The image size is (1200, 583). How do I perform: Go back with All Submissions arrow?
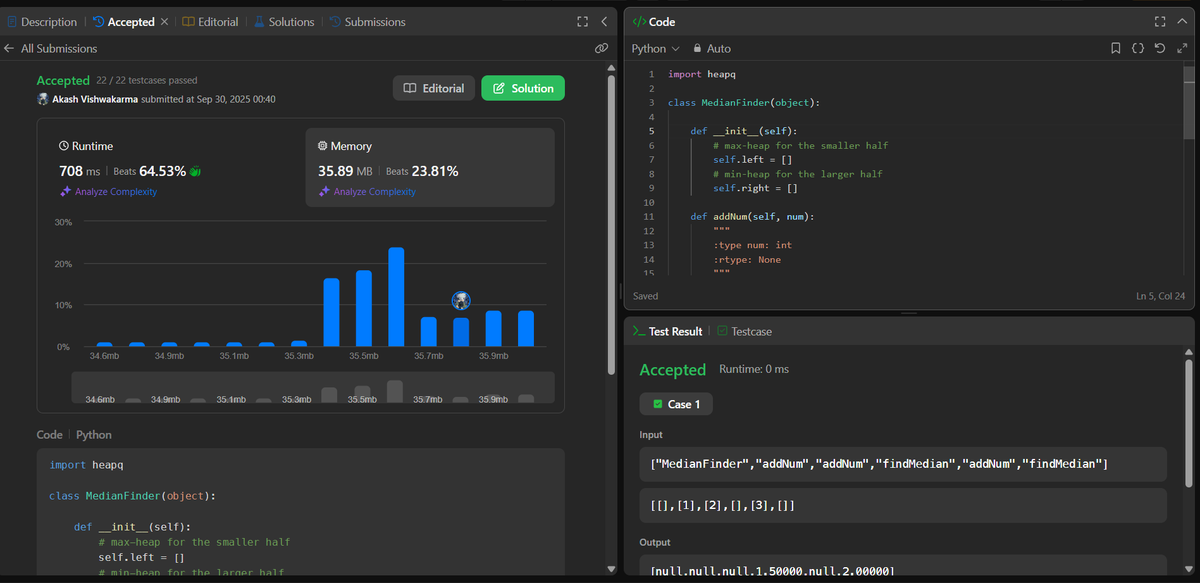pos(9,48)
